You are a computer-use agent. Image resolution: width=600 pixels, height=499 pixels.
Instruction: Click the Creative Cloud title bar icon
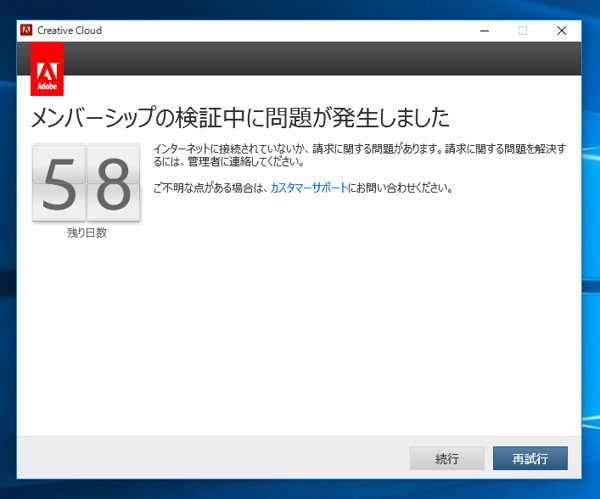(x=26, y=30)
